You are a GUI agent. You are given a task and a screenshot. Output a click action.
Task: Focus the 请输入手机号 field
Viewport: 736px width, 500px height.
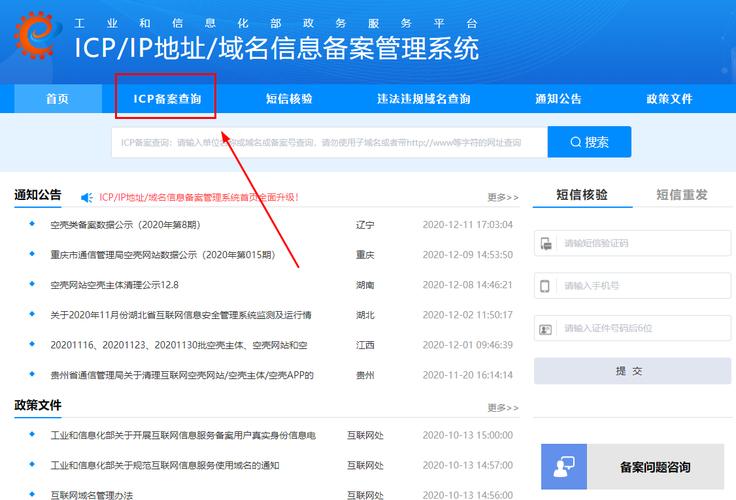[x=632, y=285]
